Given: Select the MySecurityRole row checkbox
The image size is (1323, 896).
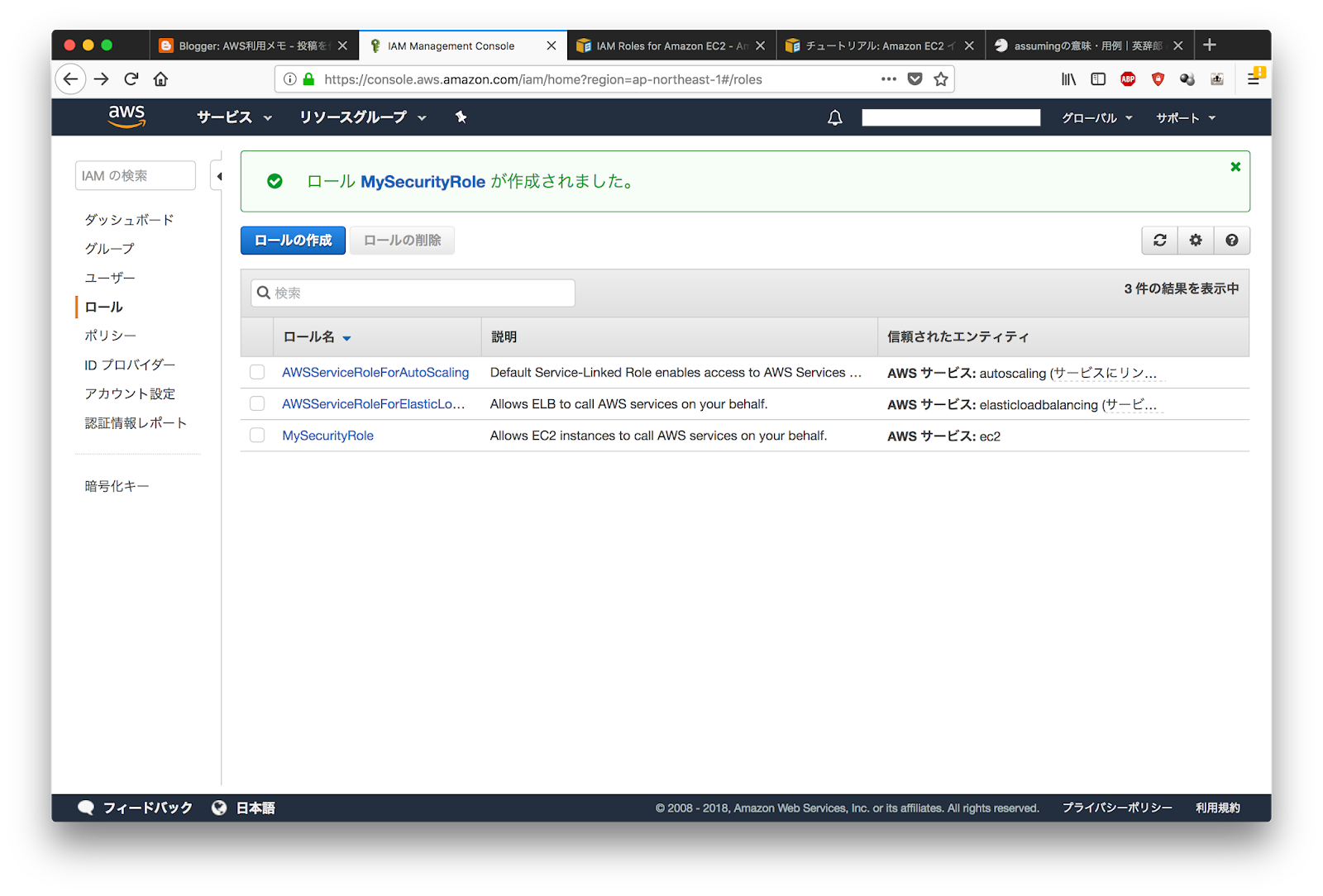Looking at the screenshot, I should pyautogui.click(x=257, y=435).
